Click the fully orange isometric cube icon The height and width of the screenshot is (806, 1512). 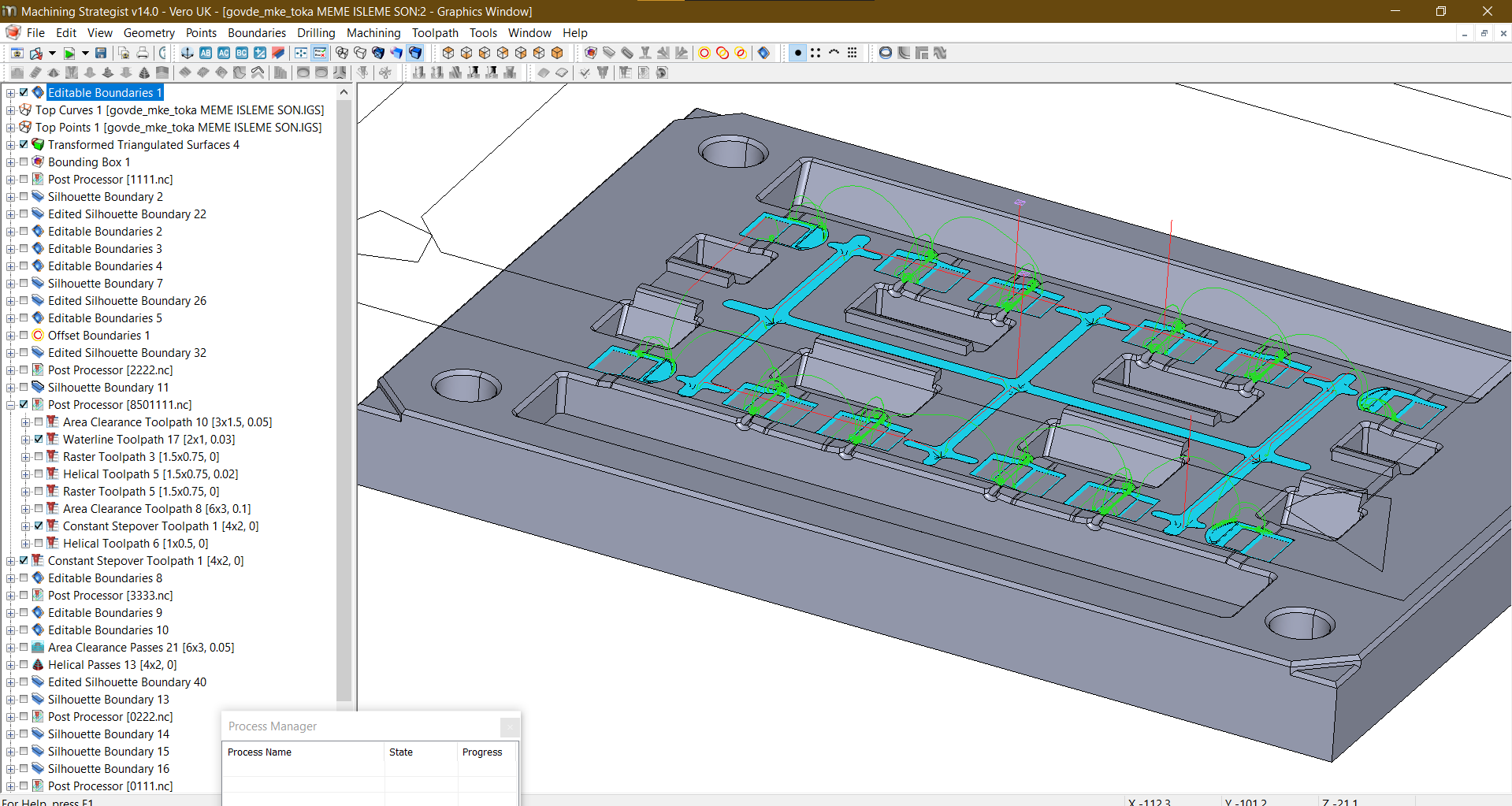pyautogui.click(x=557, y=53)
